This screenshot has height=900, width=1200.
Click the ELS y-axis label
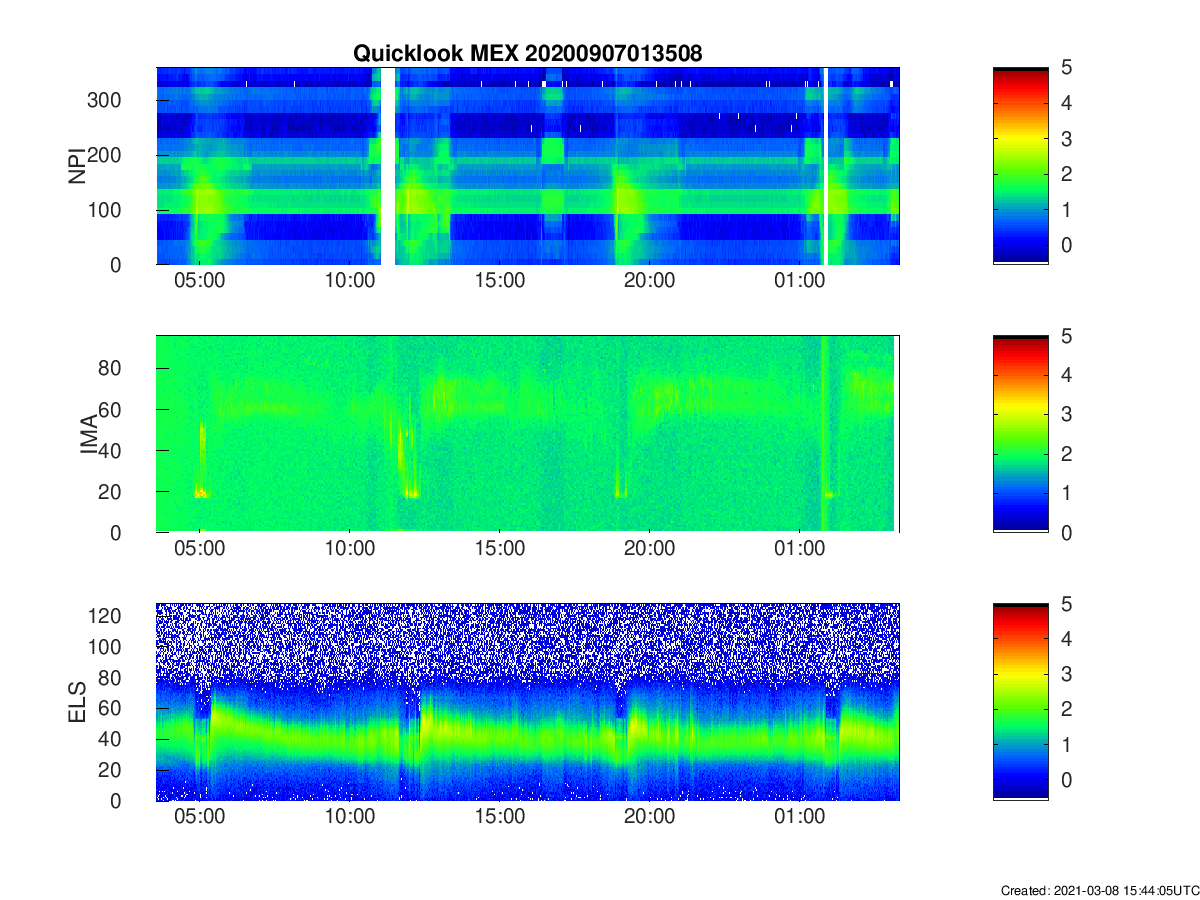click(77, 702)
